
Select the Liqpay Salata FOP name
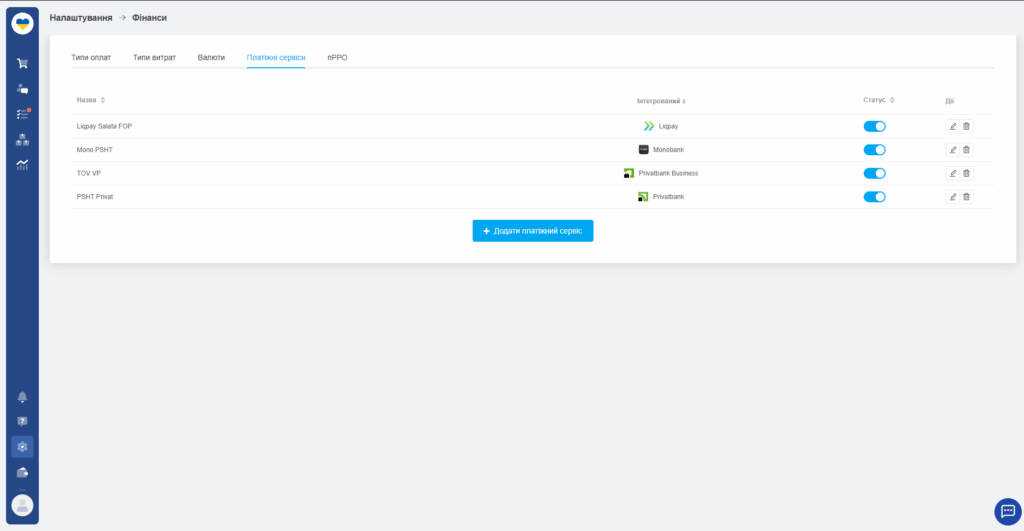pyautogui.click(x=104, y=126)
